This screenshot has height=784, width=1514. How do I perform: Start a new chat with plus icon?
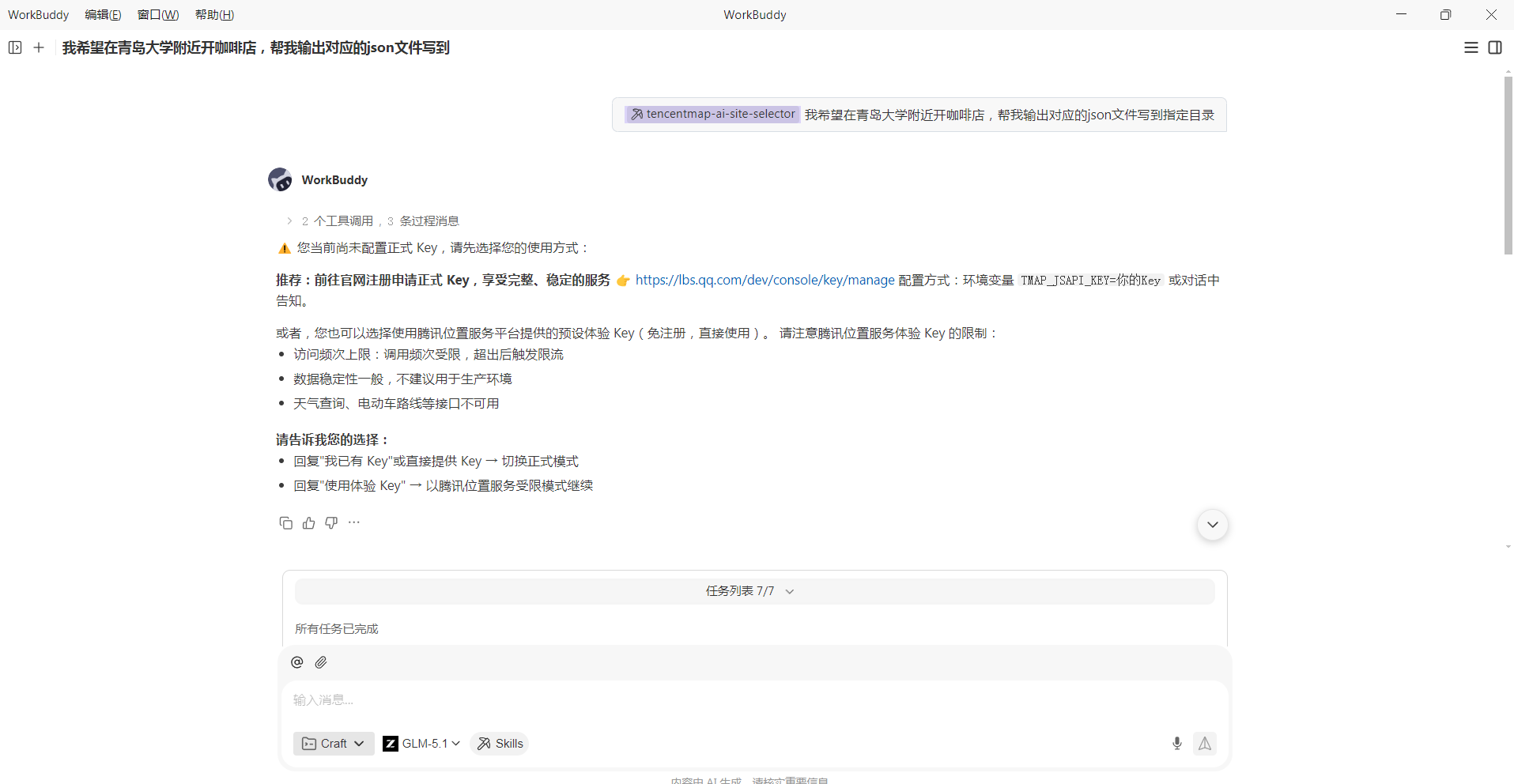pyautogui.click(x=39, y=47)
